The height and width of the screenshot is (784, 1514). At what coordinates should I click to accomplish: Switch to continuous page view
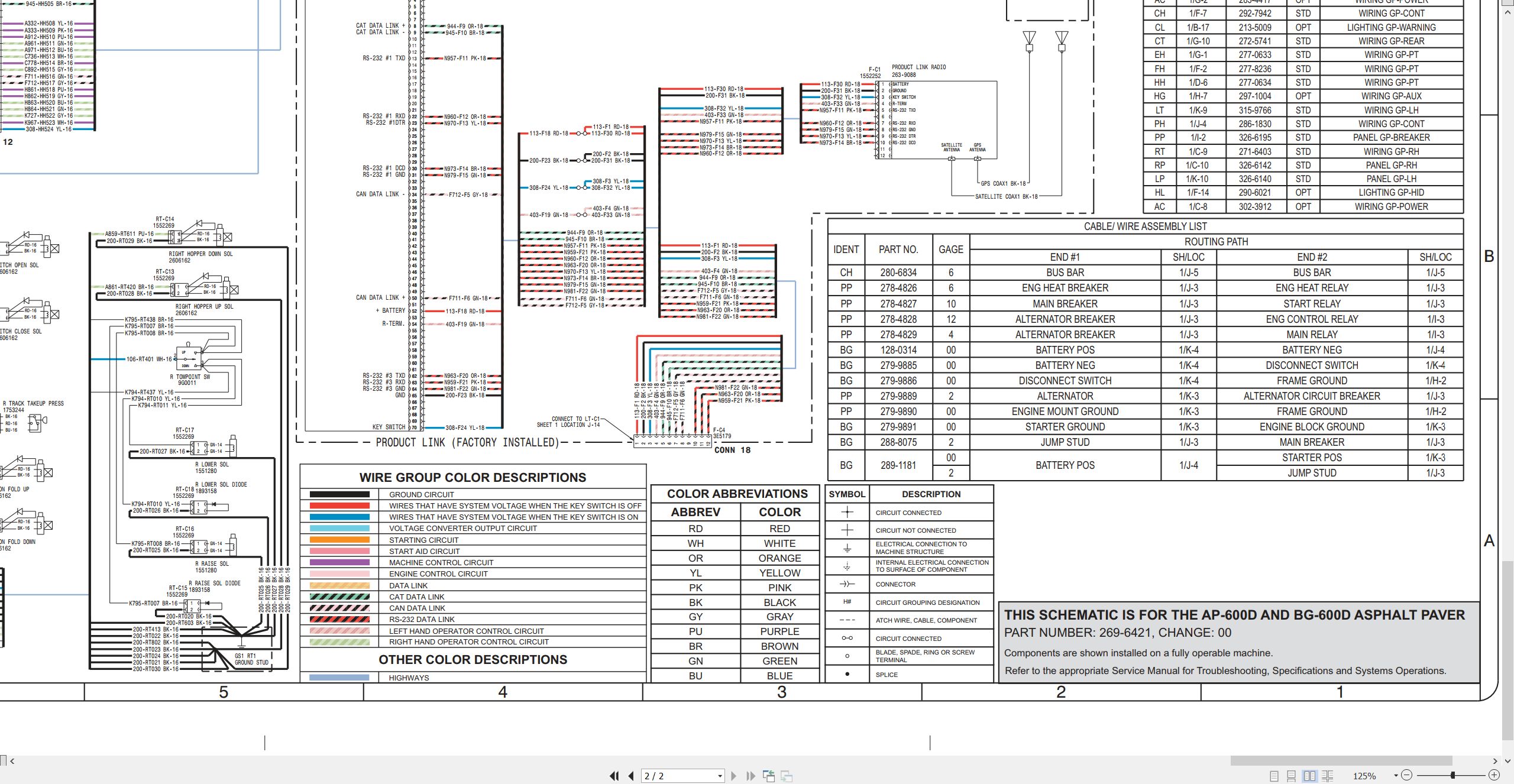(x=1292, y=776)
